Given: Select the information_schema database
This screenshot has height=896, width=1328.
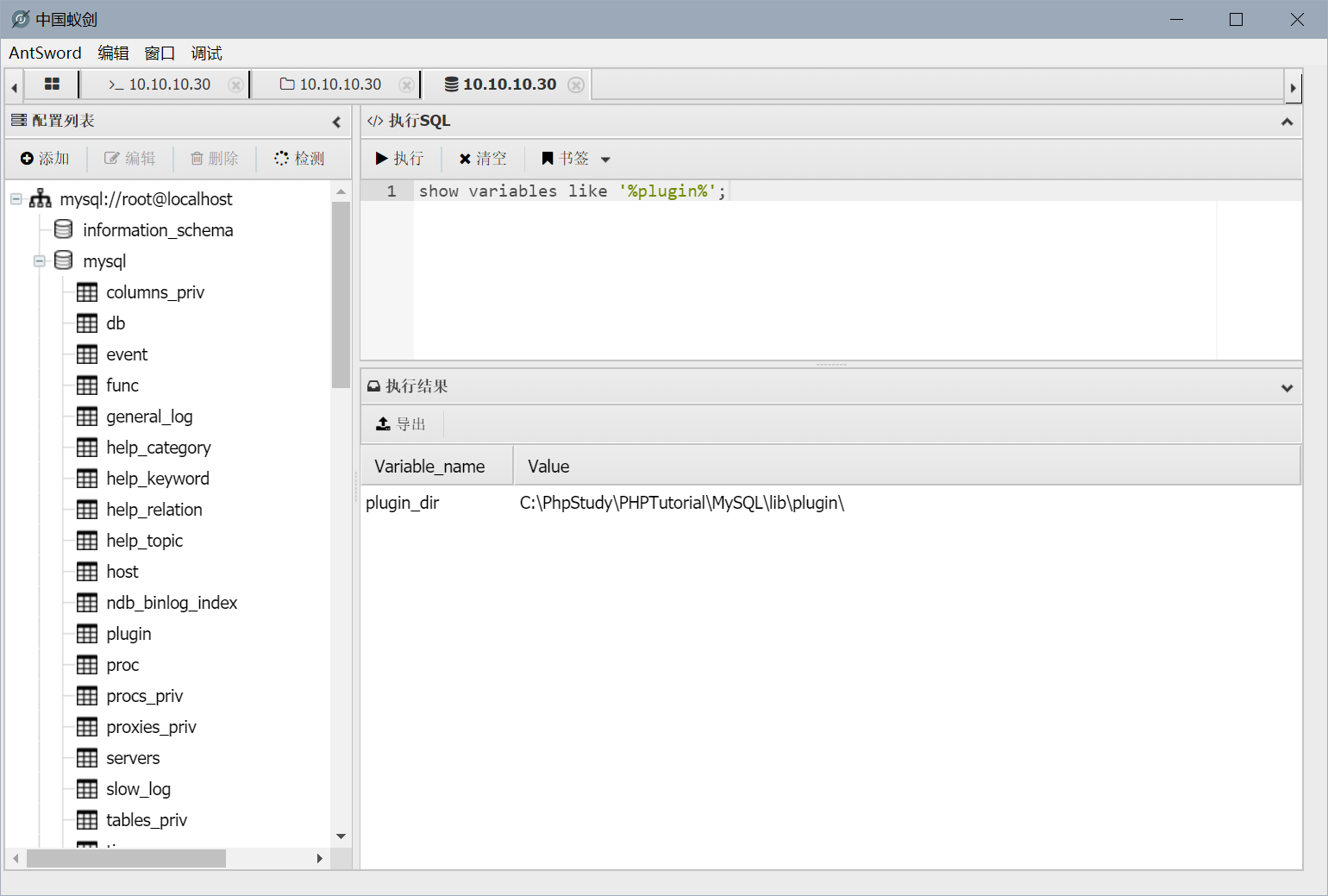Looking at the screenshot, I should tap(157, 230).
